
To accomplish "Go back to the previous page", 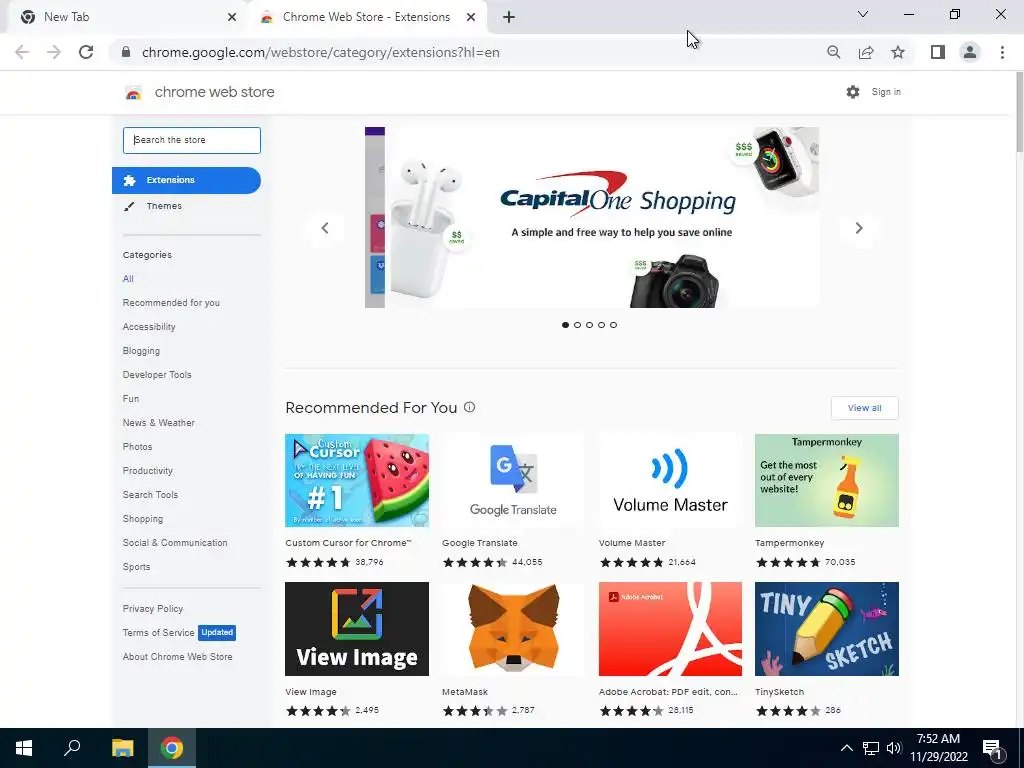I will tap(22, 52).
